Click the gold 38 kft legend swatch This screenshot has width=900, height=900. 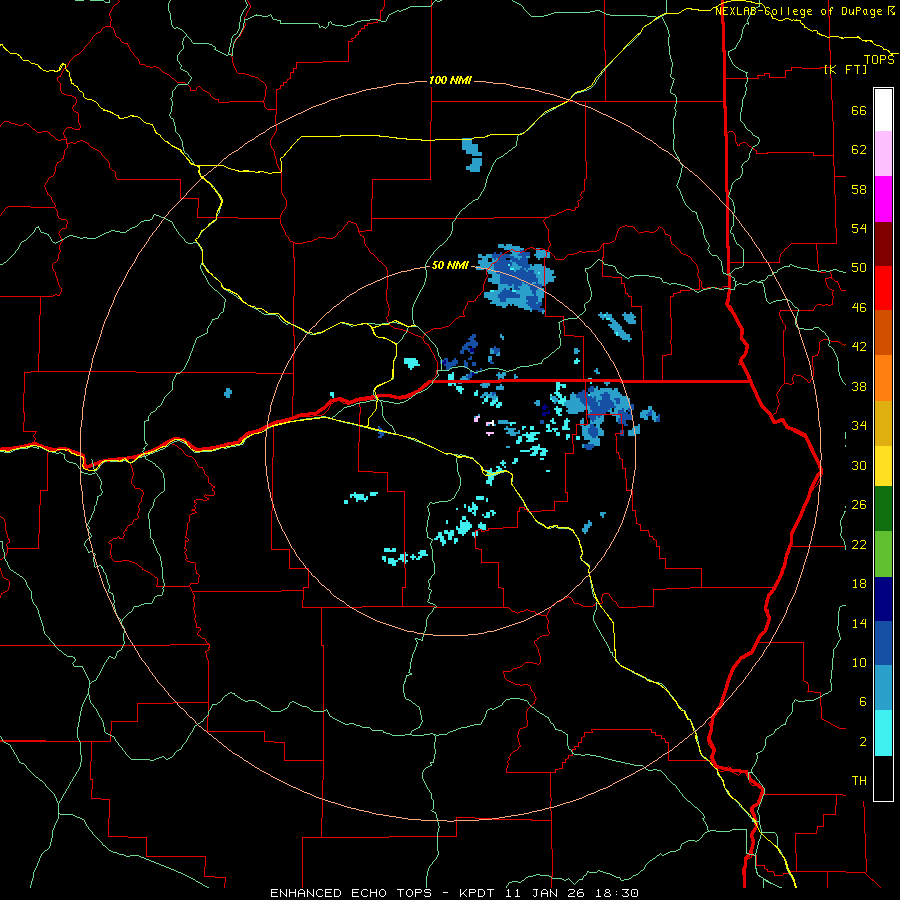883,423
